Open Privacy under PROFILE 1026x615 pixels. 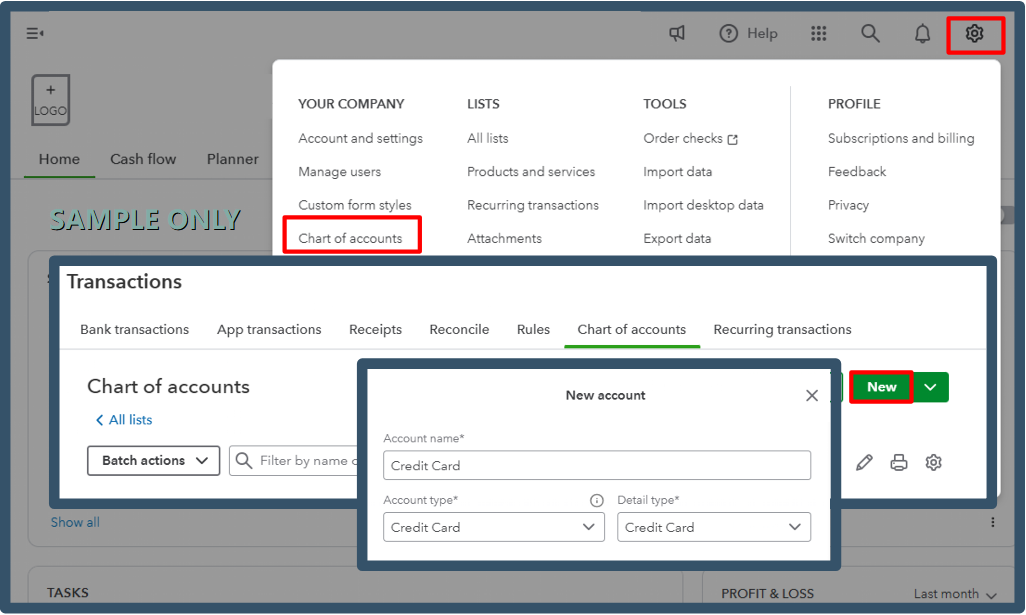click(x=848, y=205)
